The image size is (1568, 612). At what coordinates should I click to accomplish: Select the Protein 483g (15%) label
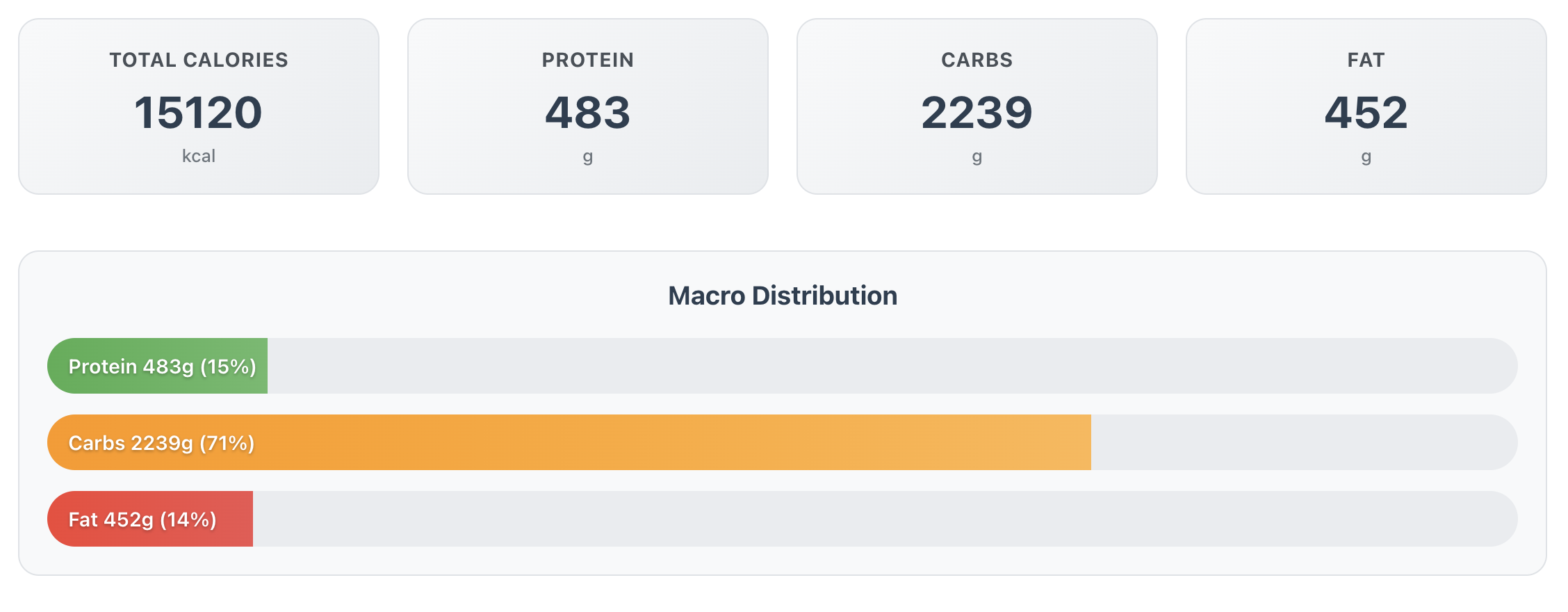[x=163, y=367]
